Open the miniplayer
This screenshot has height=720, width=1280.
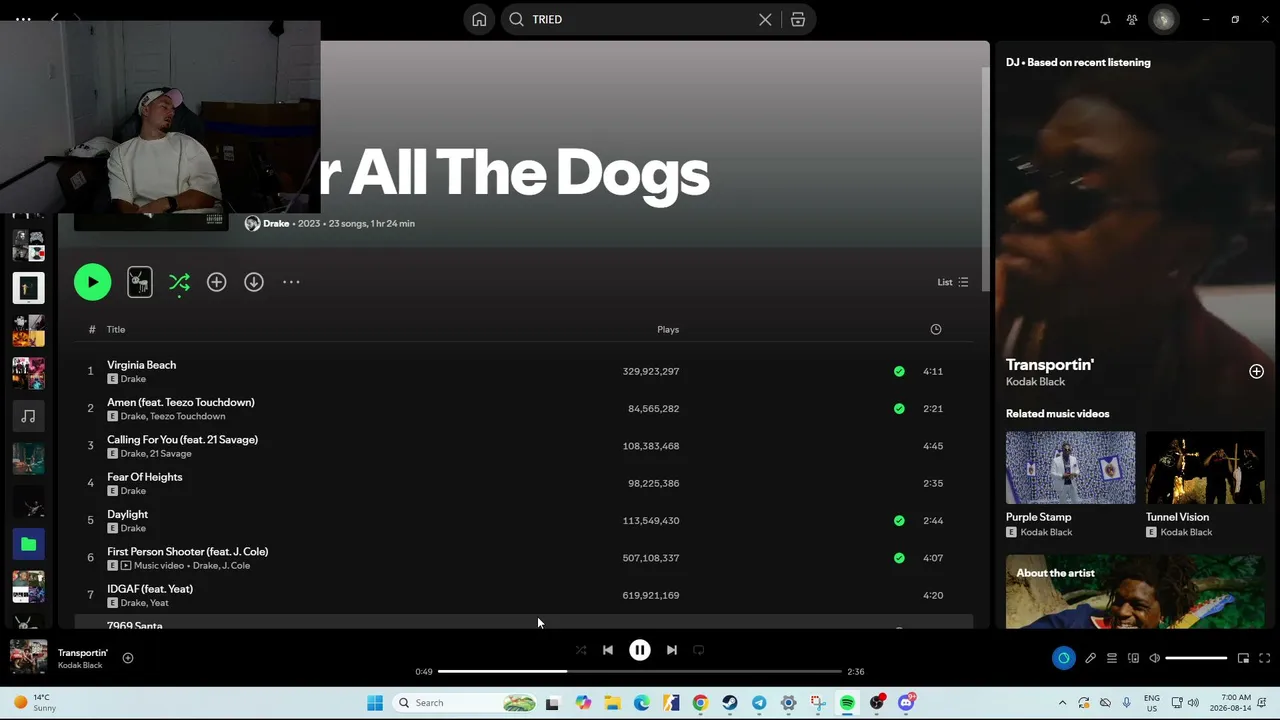[x=1243, y=658]
